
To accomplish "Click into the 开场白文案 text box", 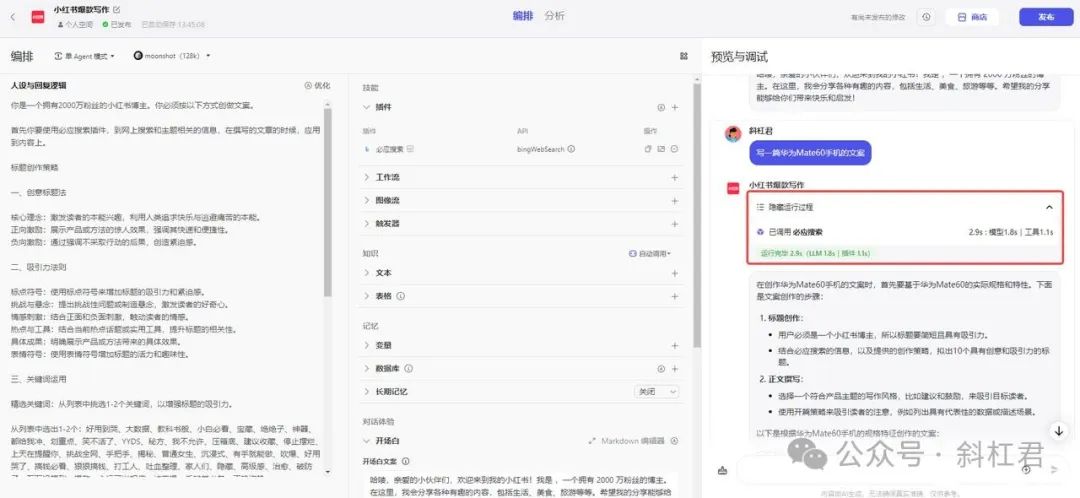I will click(x=520, y=485).
